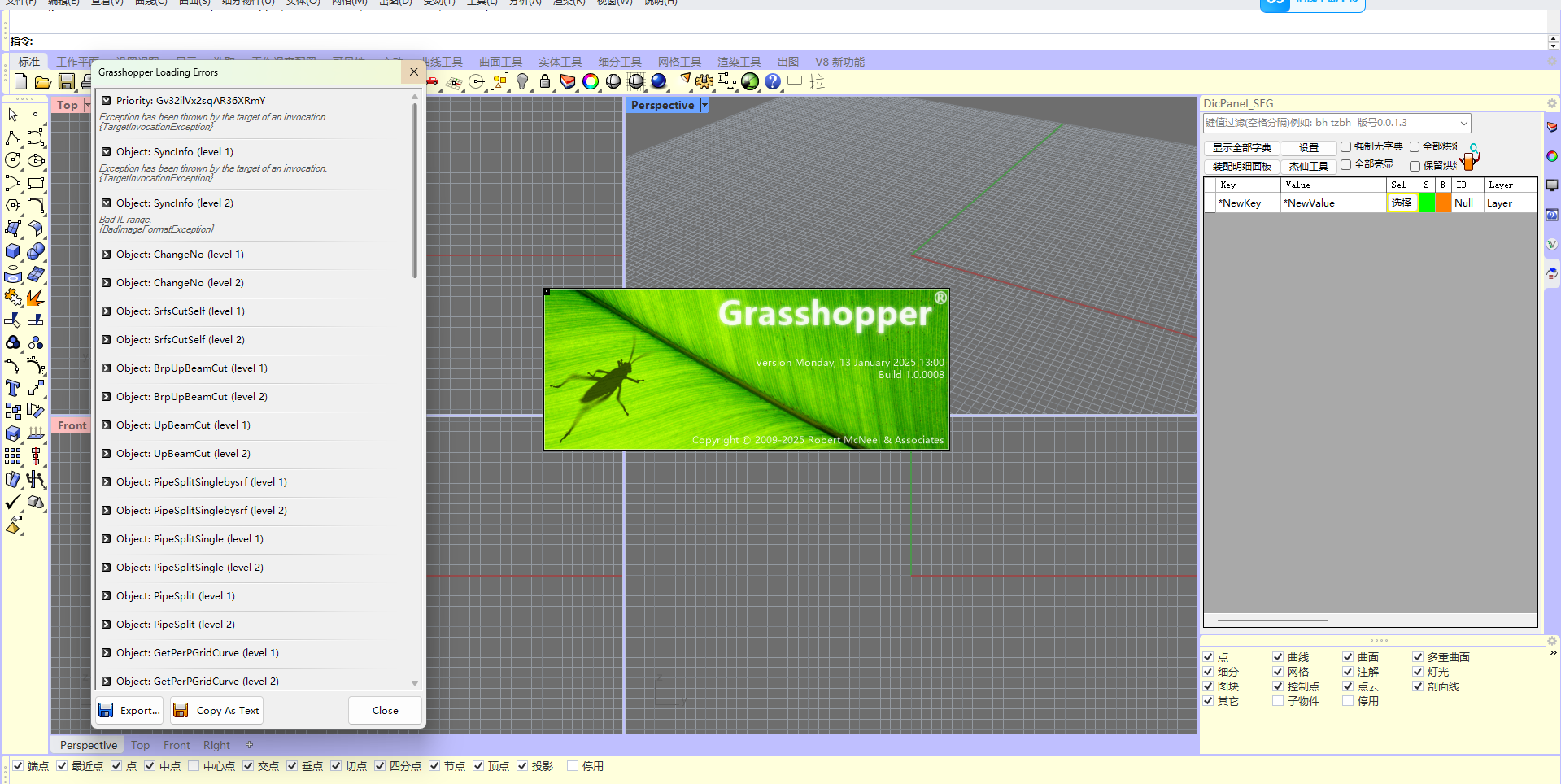Click the red car icon in toolbar
This screenshot has height=784, width=1561.
click(x=433, y=81)
